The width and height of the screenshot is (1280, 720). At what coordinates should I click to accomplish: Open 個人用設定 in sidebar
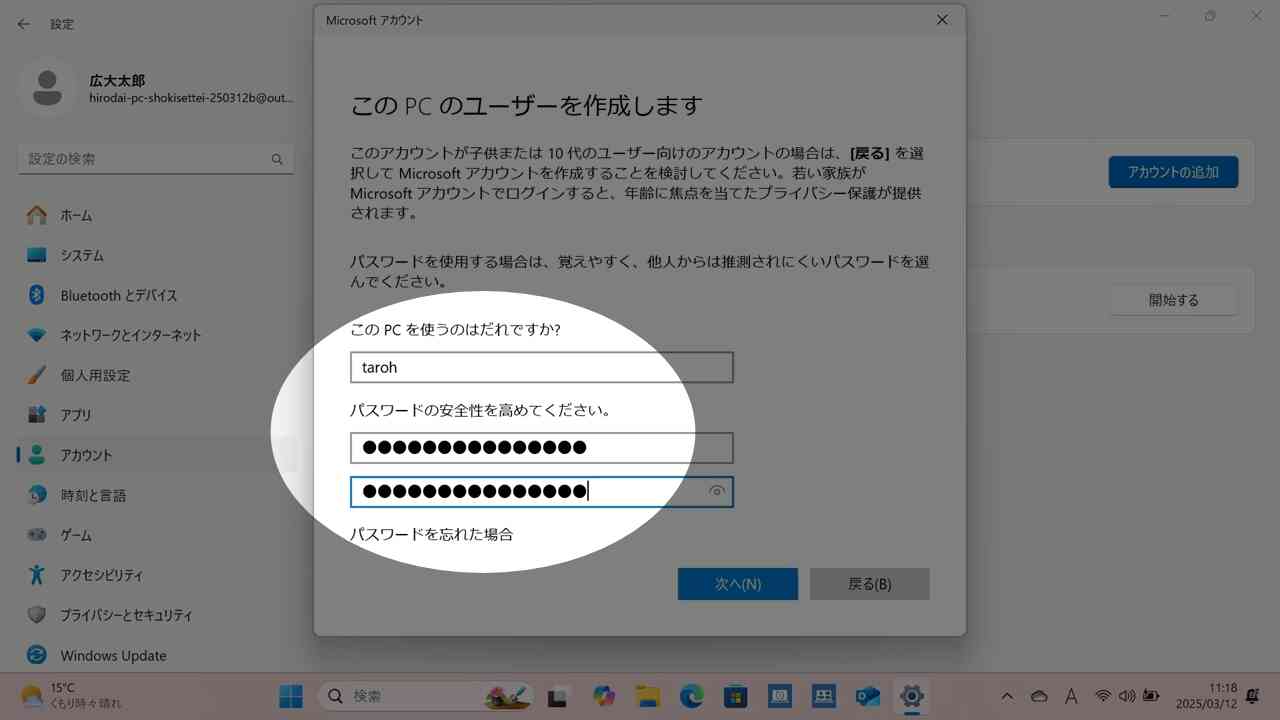click(156, 375)
